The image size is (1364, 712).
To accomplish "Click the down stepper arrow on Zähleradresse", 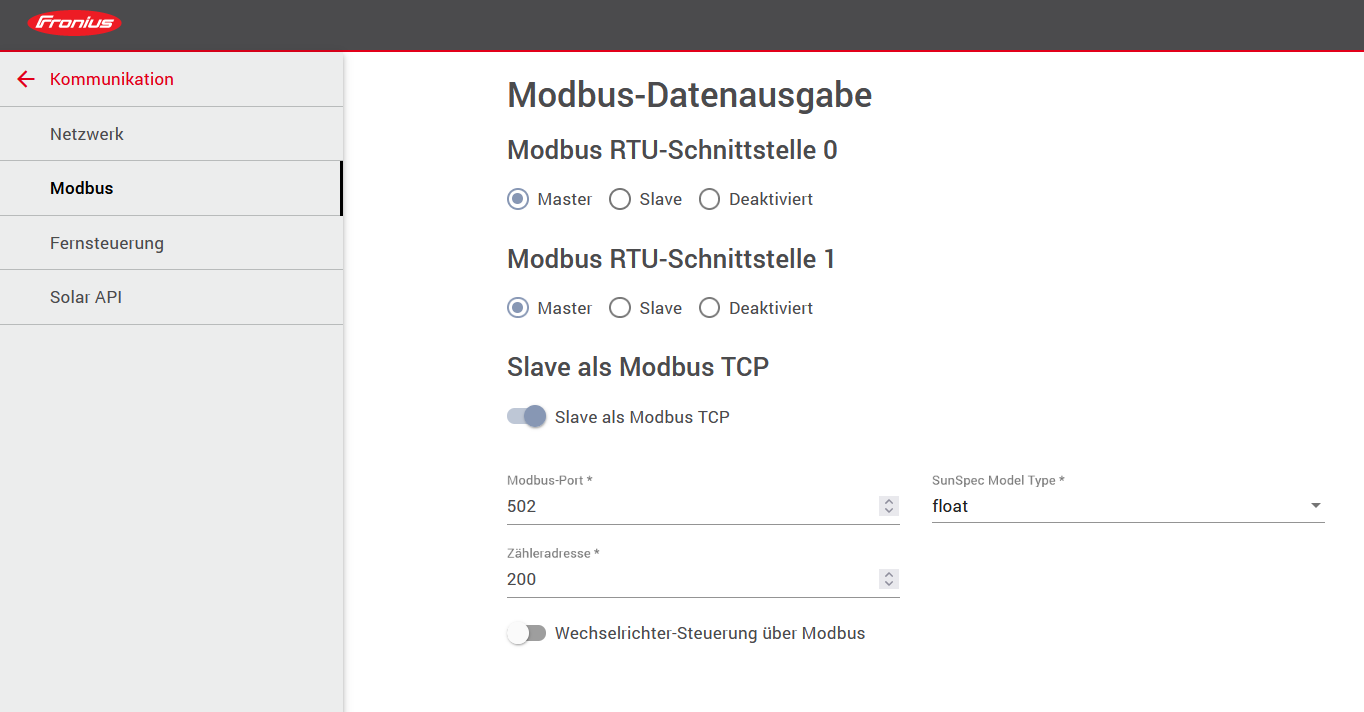I will point(888,584).
